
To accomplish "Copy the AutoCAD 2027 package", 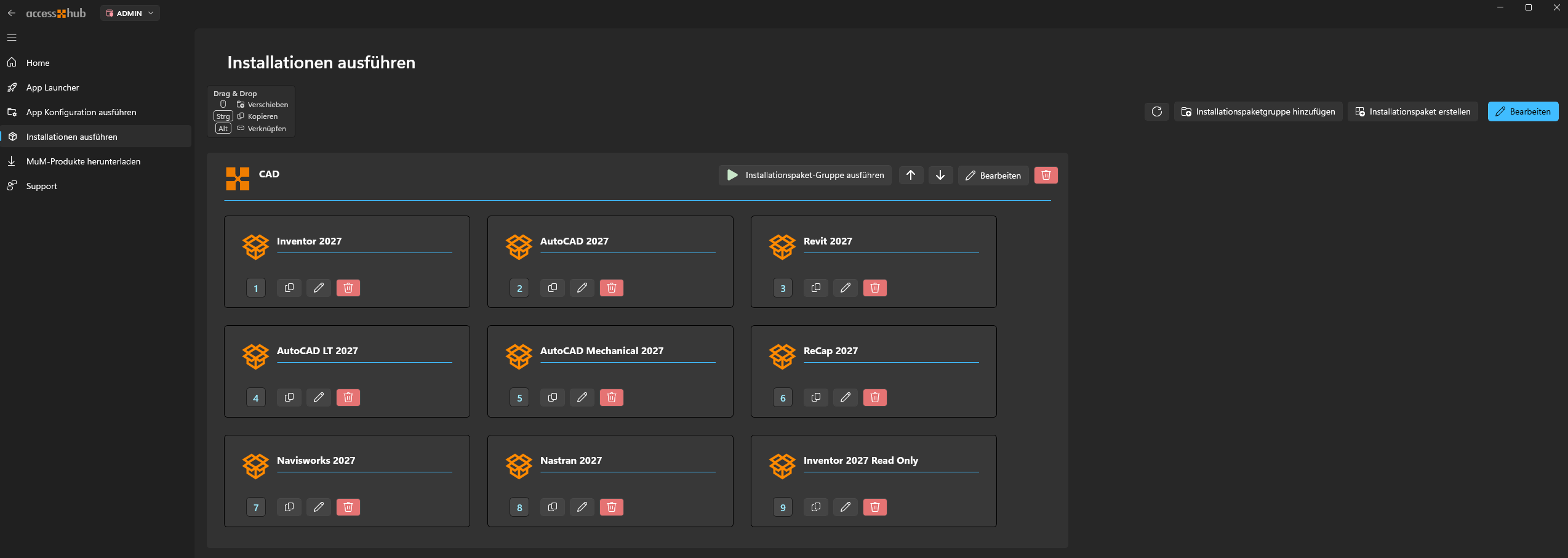I will pos(553,288).
